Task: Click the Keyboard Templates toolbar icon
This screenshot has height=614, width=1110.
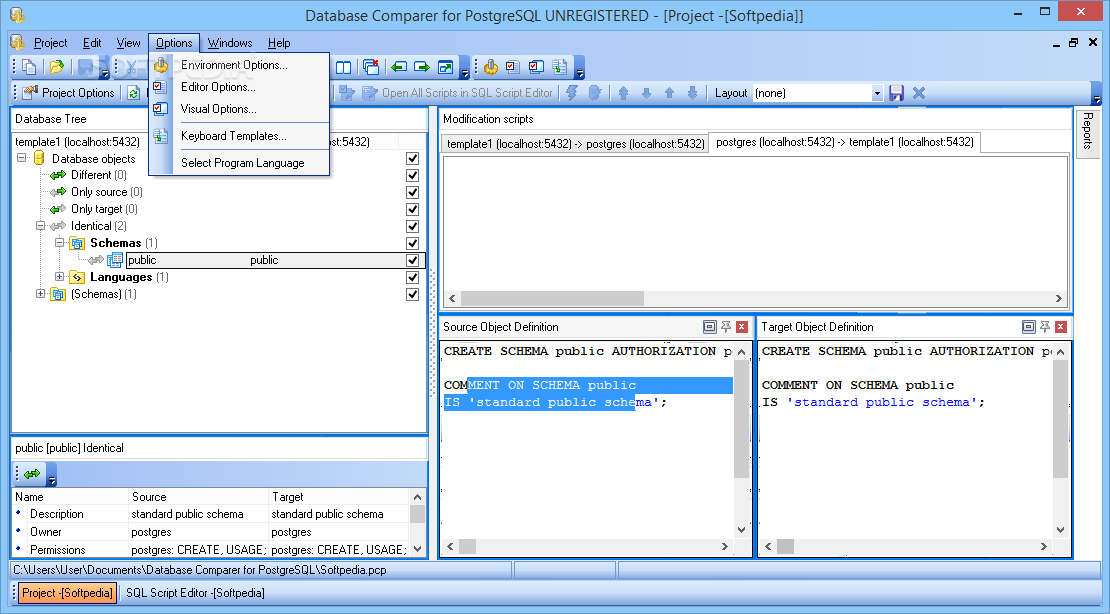Action: [x=559, y=67]
